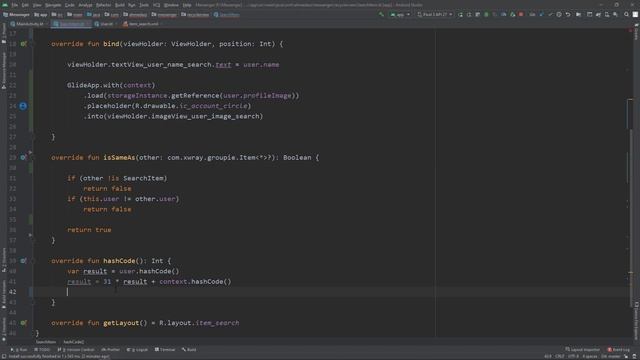Viewport: 640px width, 360px height.
Task: Click the Make Project hammer icon
Action: point(381,14)
